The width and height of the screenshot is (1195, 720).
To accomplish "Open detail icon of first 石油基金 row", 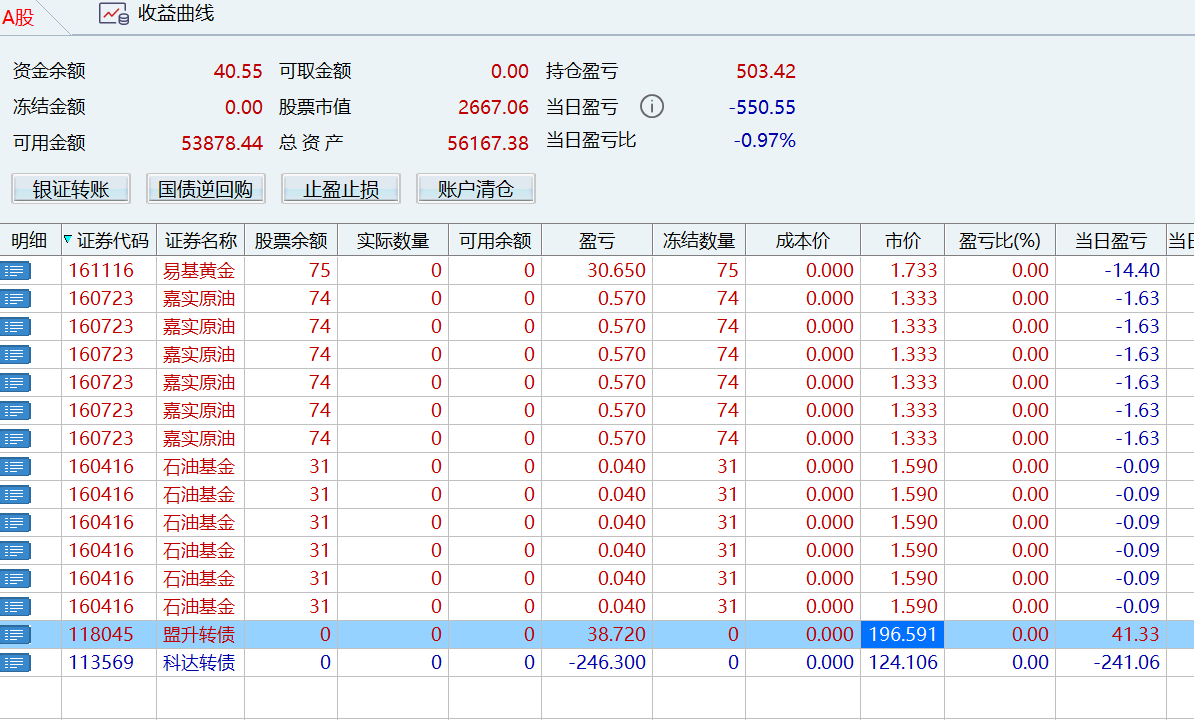I will [16, 467].
